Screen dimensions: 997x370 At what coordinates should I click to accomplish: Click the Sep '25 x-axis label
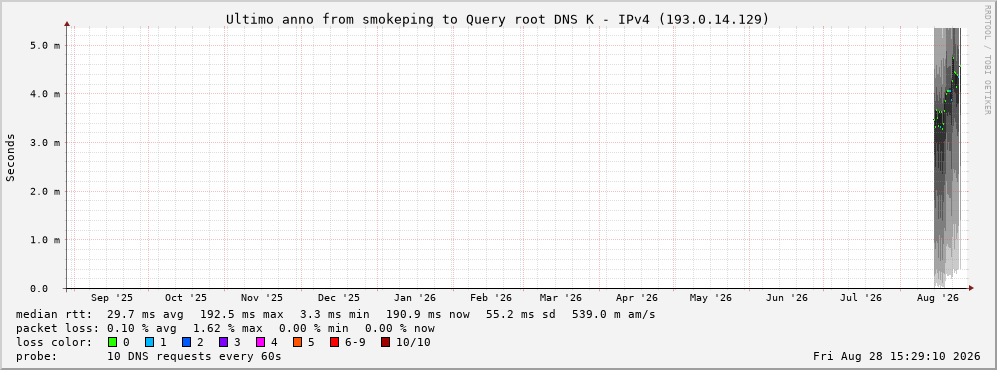point(112,298)
